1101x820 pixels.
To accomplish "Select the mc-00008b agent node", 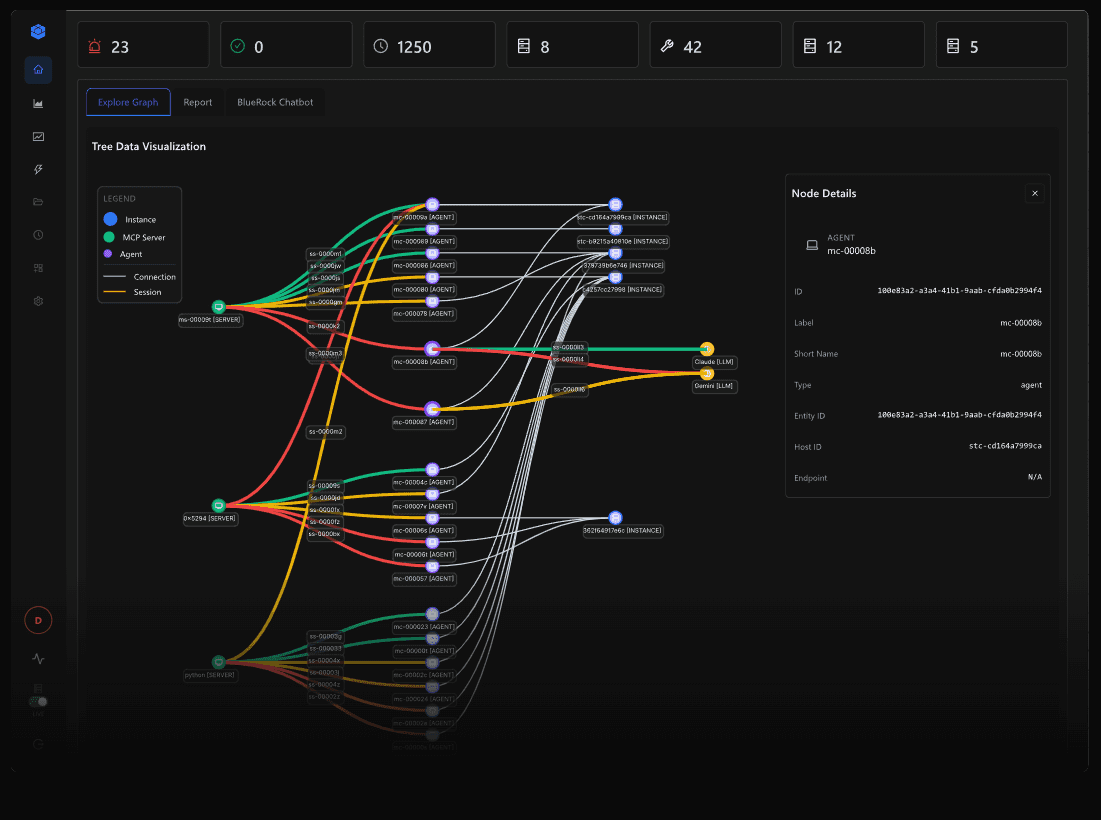I will tap(433, 349).
